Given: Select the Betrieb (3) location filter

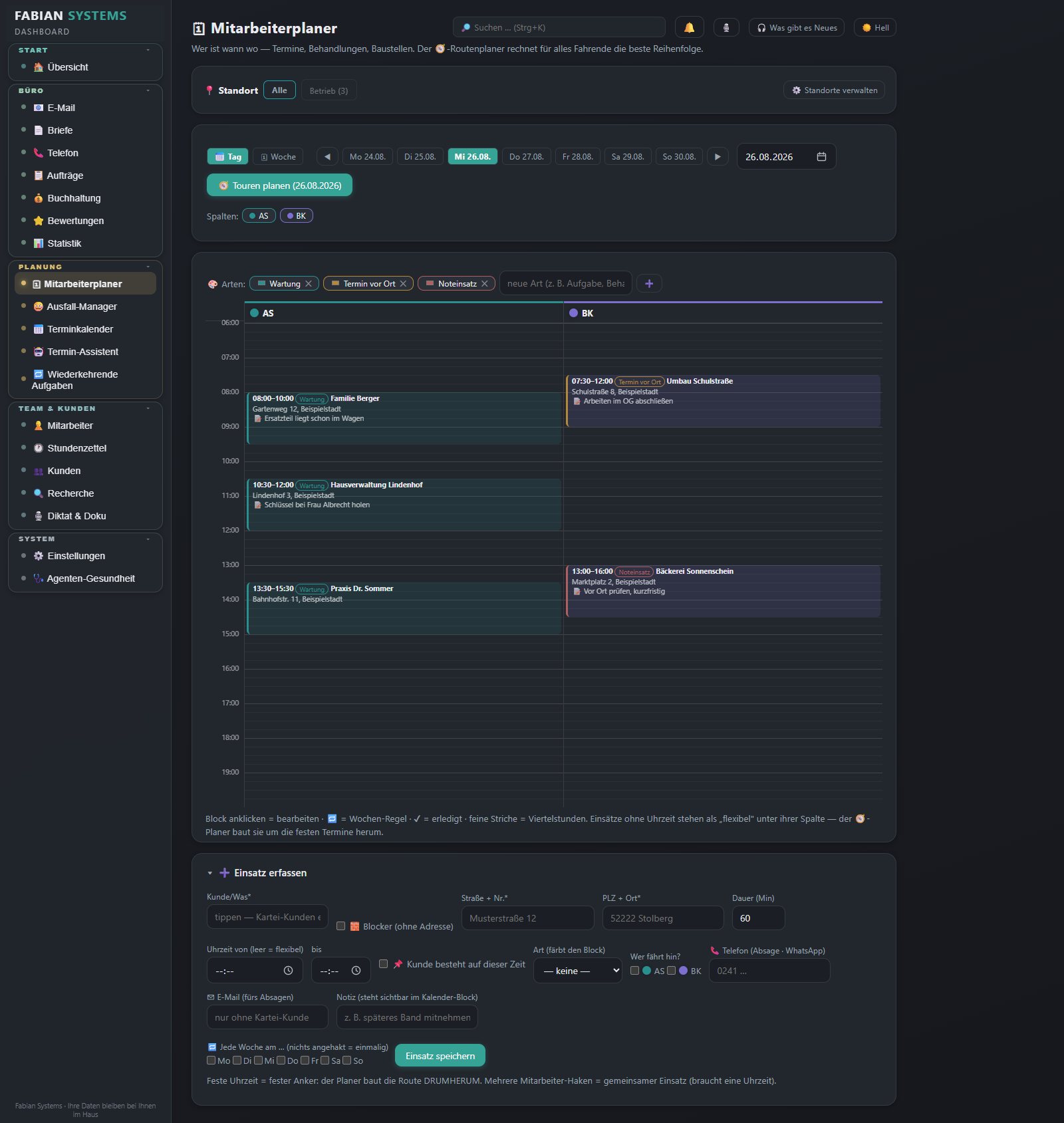Looking at the screenshot, I should 329,90.
